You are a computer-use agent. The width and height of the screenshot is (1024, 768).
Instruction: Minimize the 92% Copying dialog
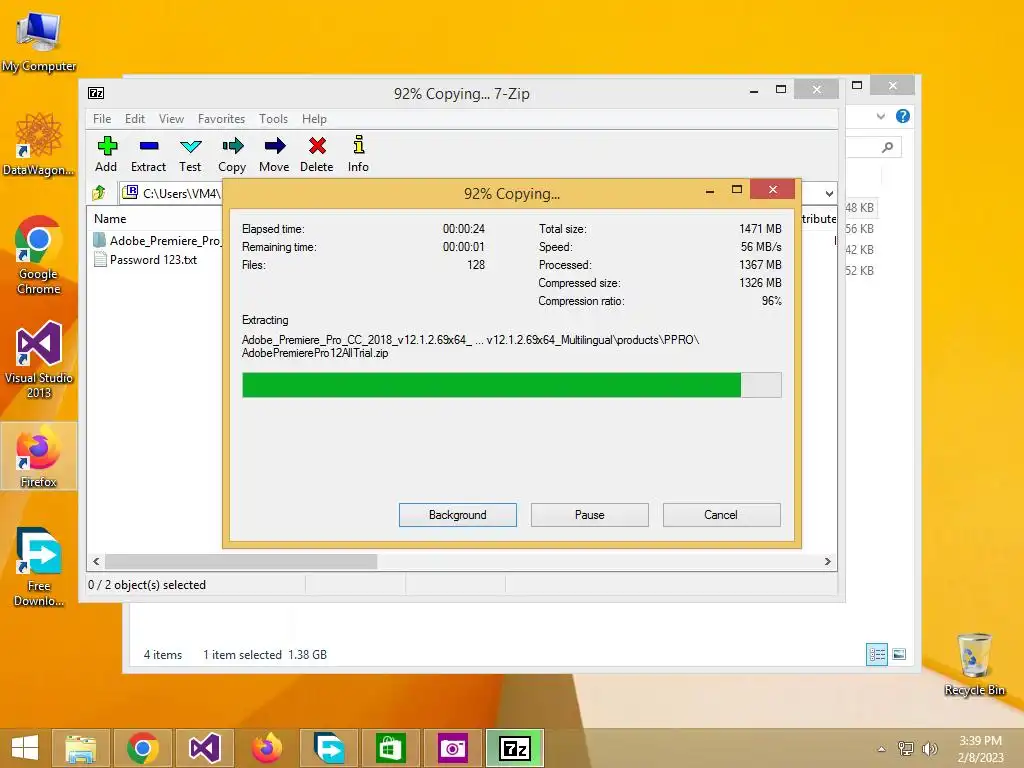pos(710,191)
